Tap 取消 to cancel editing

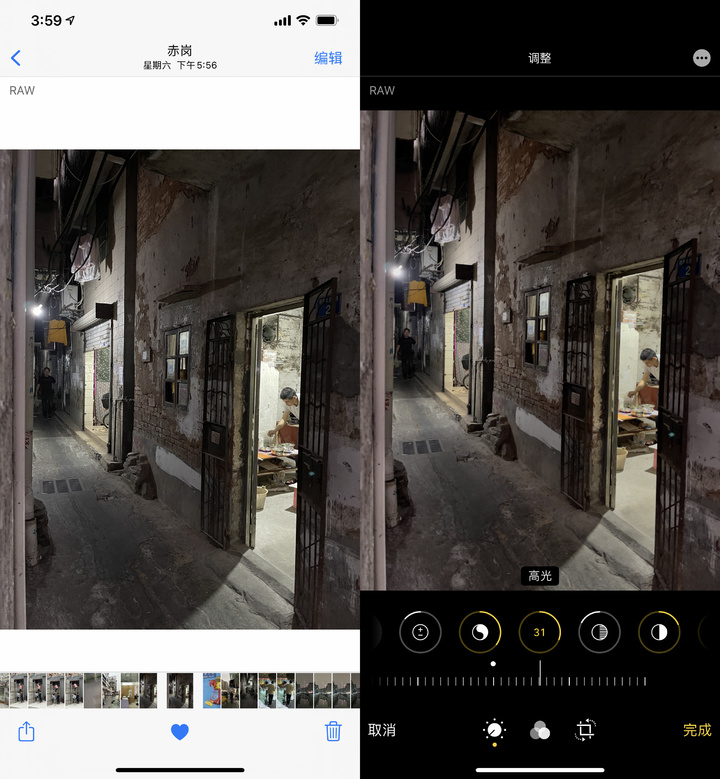(382, 731)
